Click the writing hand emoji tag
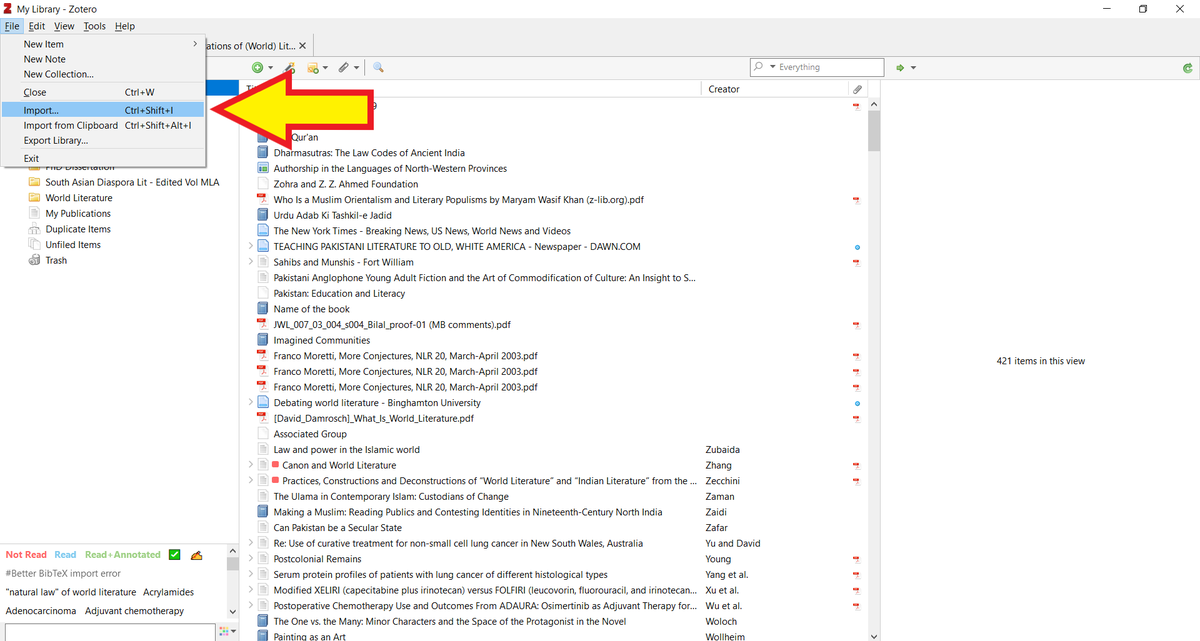 tap(196, 554)
